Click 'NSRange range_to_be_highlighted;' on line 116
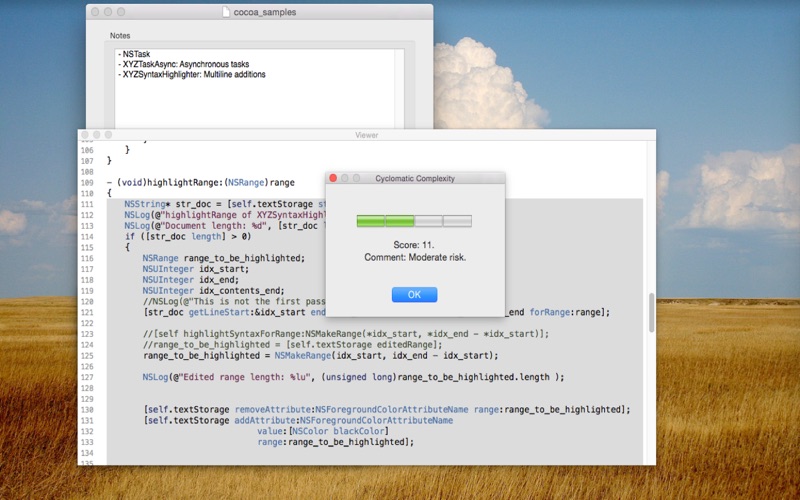Image resolution: width=800 pixels, height=500 pixels. click(x=223, y=258)
